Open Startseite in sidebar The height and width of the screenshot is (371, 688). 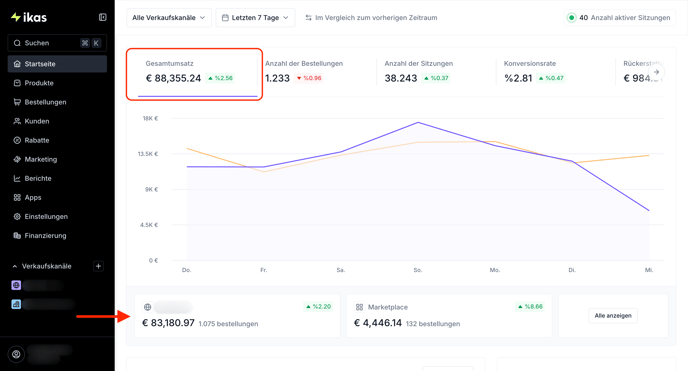[57, 64]
